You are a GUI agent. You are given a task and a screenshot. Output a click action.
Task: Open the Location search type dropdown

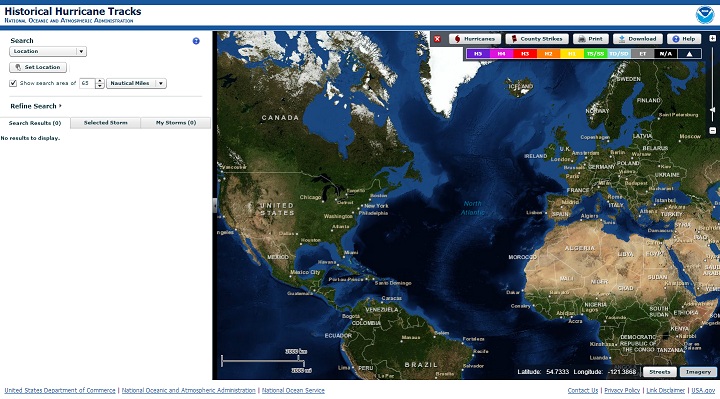click(48, 51)
